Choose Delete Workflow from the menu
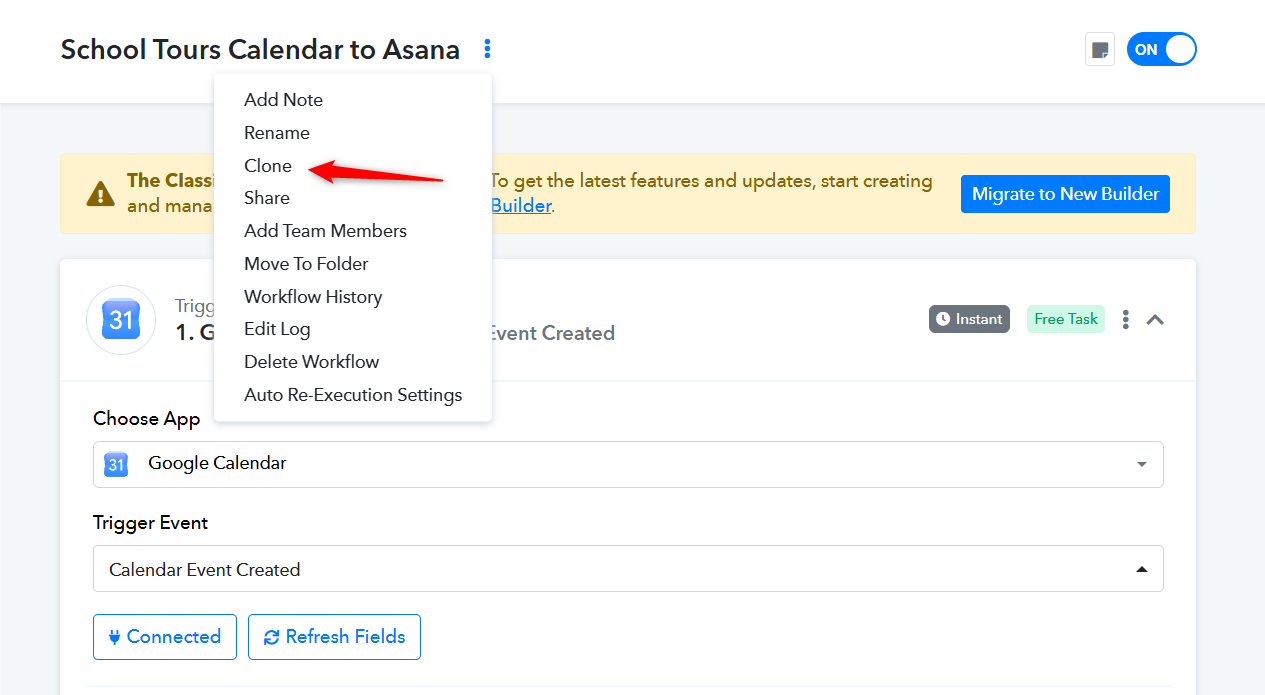 [x=312, y=362]
